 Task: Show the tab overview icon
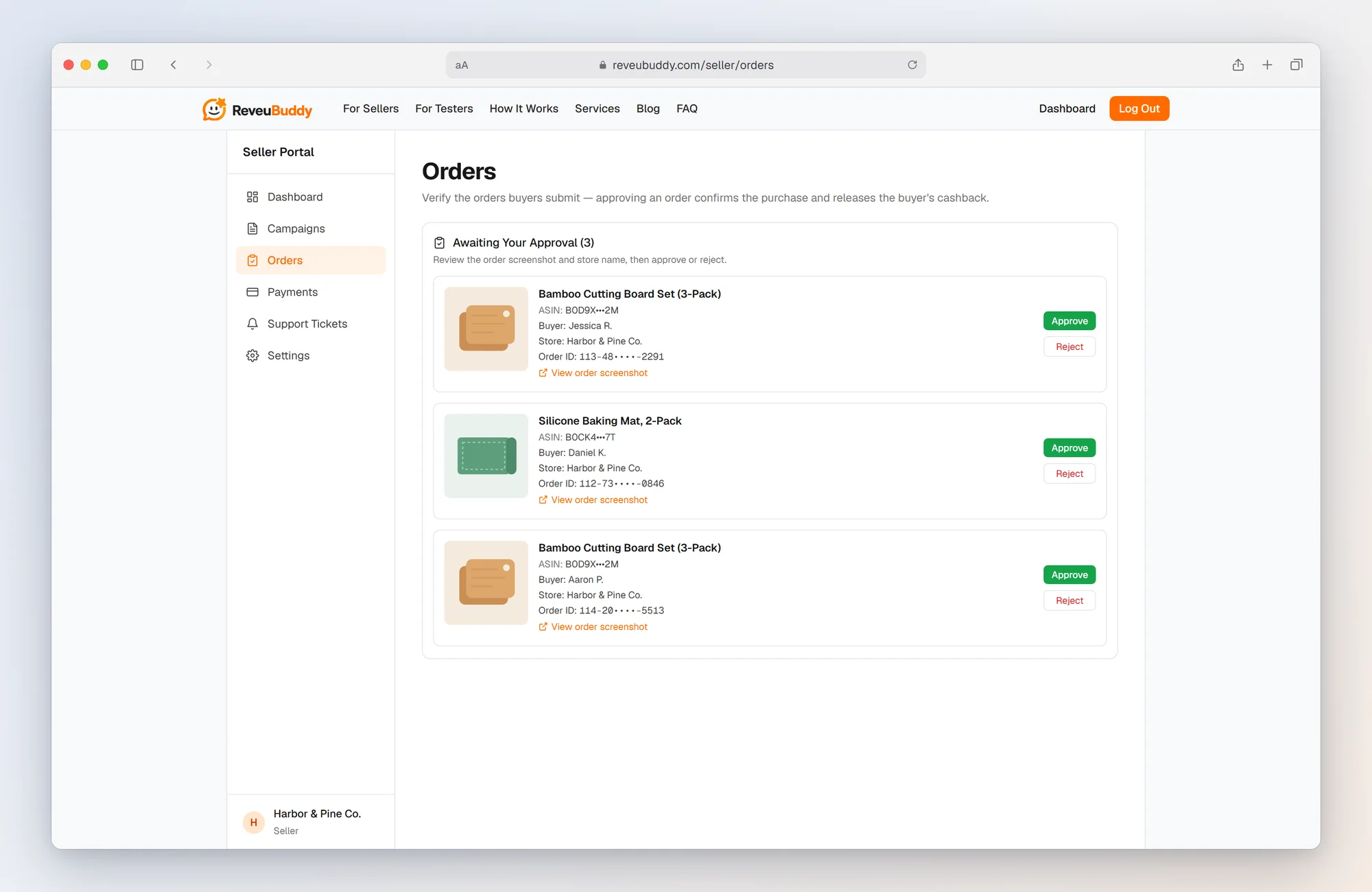pyautogui.click(x=1297, y=64)
